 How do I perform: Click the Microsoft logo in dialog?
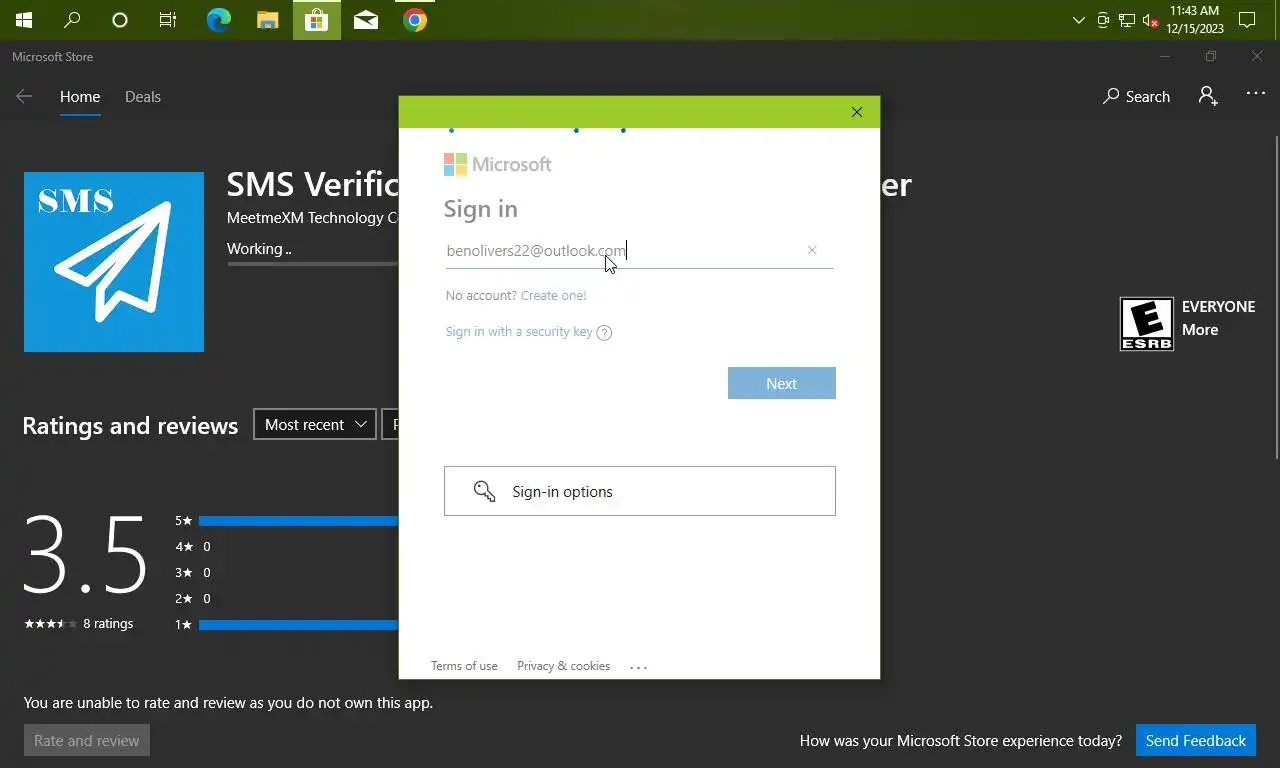(x=498, y=165)
